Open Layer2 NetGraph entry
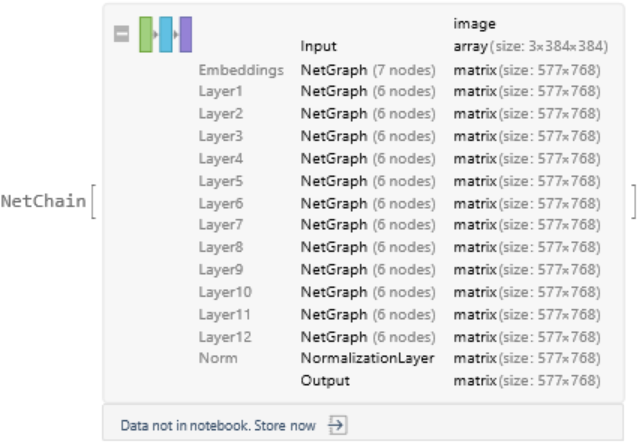The height and width of the screenshot is (444, 642). tap(368, 113)
